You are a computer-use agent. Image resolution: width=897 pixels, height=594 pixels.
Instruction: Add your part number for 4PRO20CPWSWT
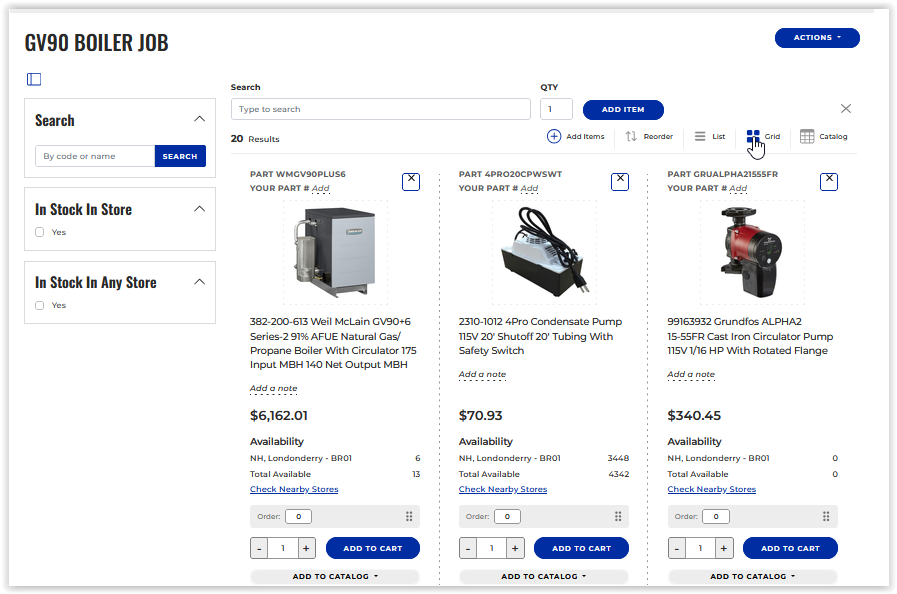click(x=529, y=188)
